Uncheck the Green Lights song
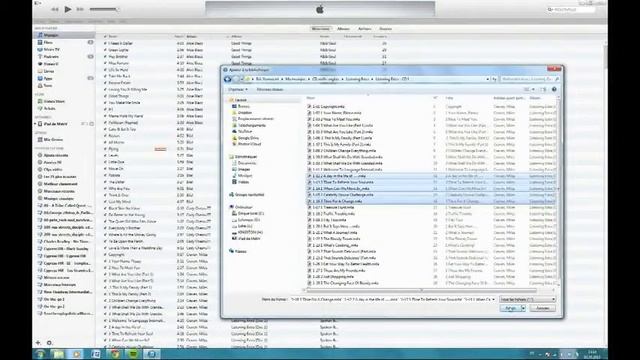Viewport: 640px width, 360px height. click(105, 50)
